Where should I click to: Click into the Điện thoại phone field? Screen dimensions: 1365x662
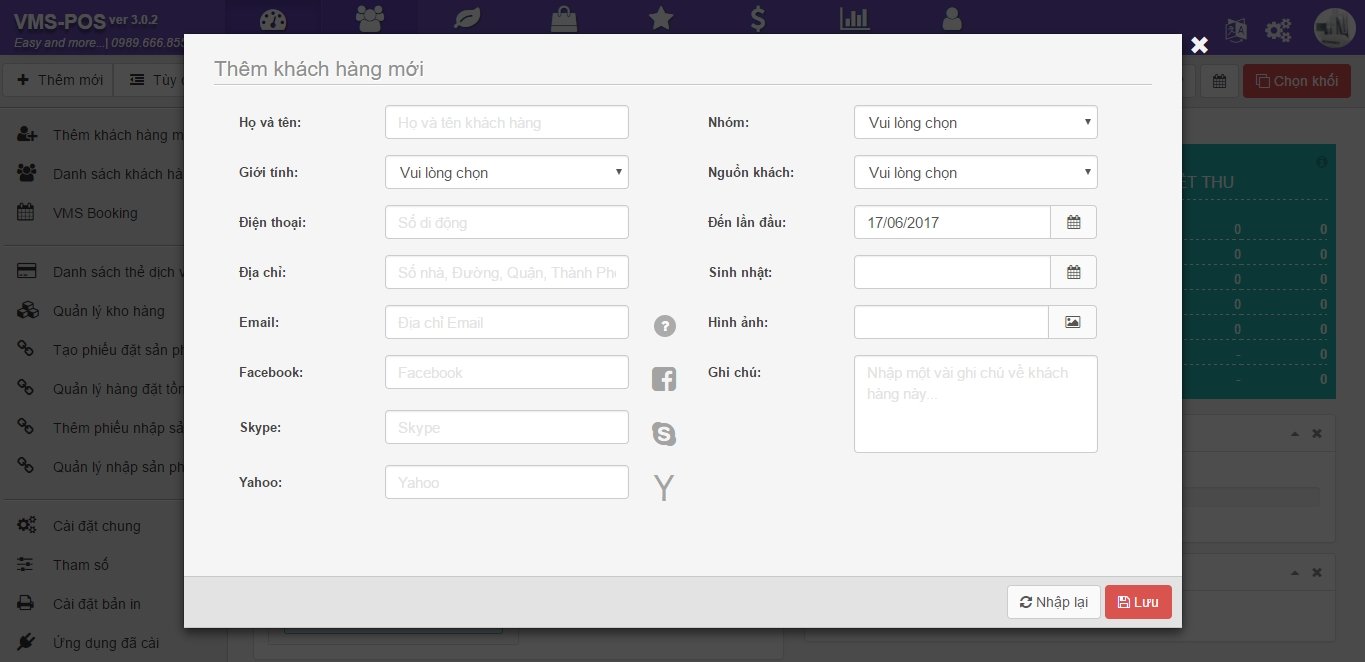[506, 222]
